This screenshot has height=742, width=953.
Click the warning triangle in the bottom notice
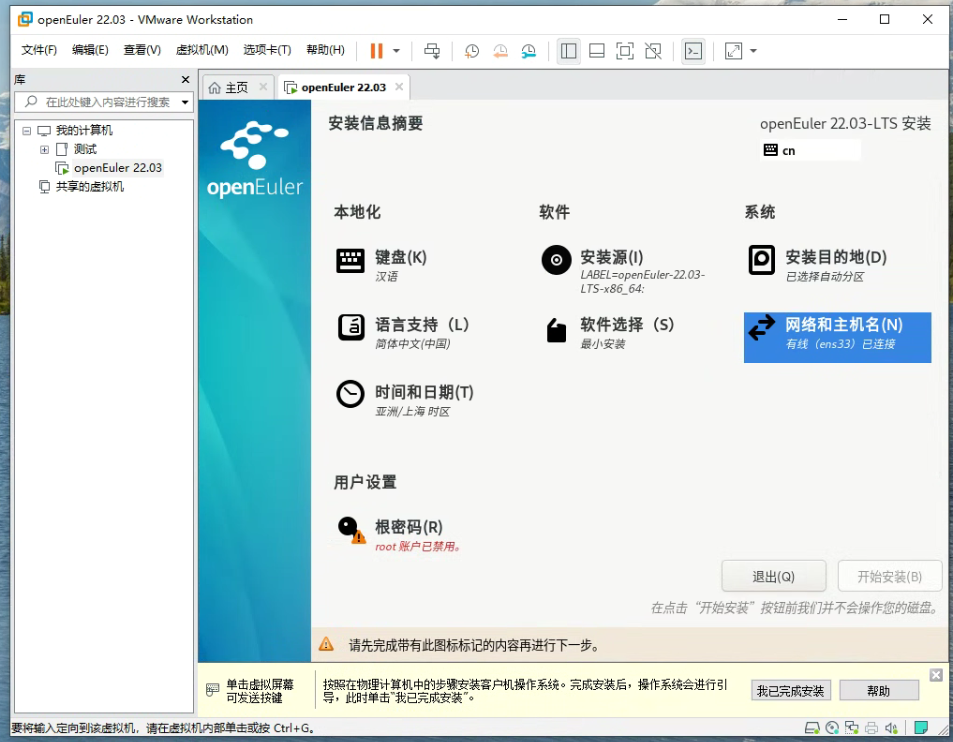326,644
